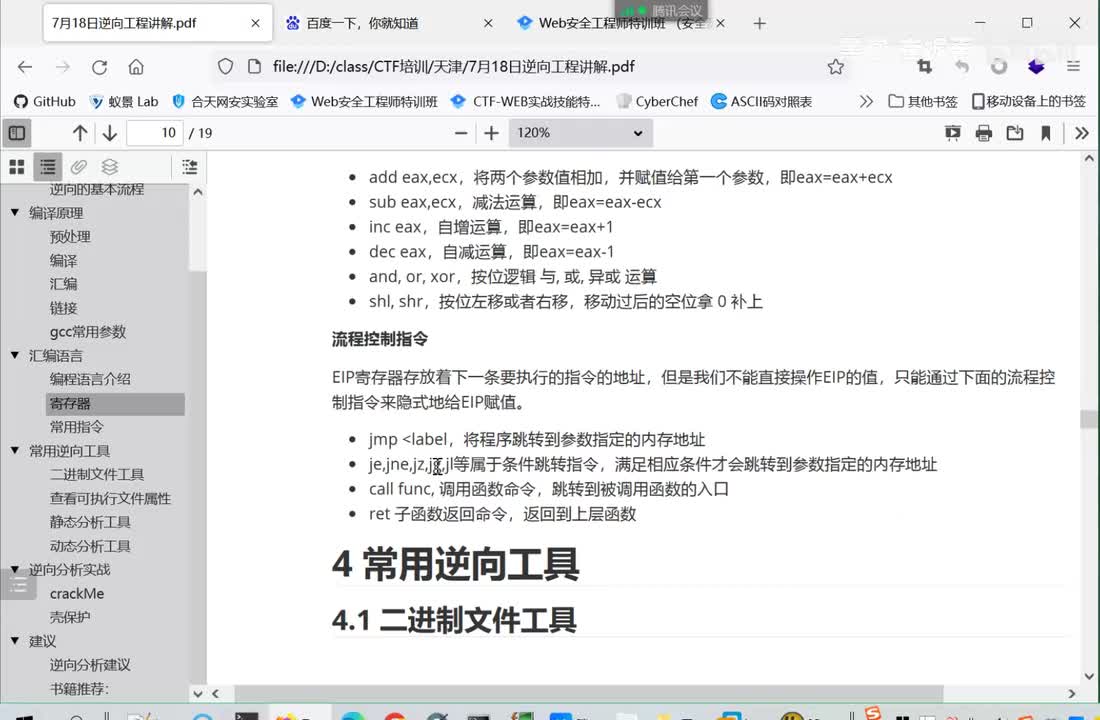Open GitHub bookmark
Viewport: 1100px width, 720px height.
point(44,101)
